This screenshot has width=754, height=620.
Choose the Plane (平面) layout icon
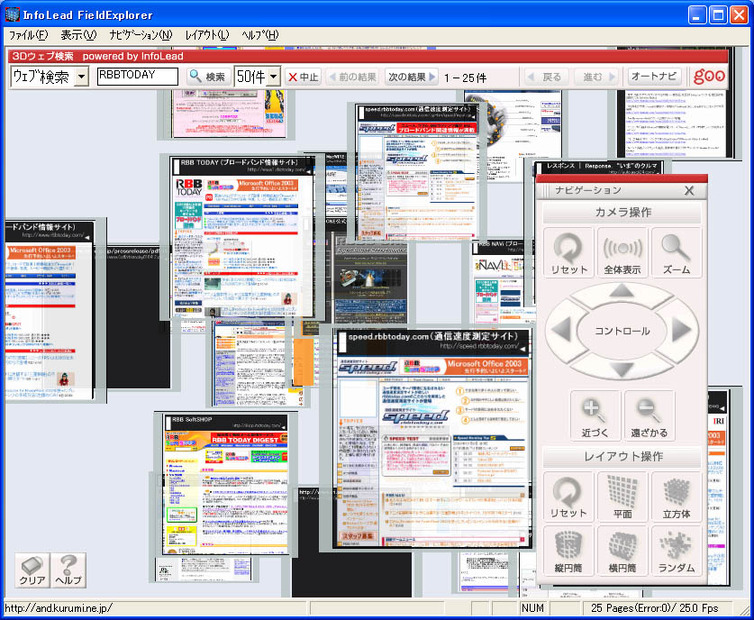(x=622, y=497)
